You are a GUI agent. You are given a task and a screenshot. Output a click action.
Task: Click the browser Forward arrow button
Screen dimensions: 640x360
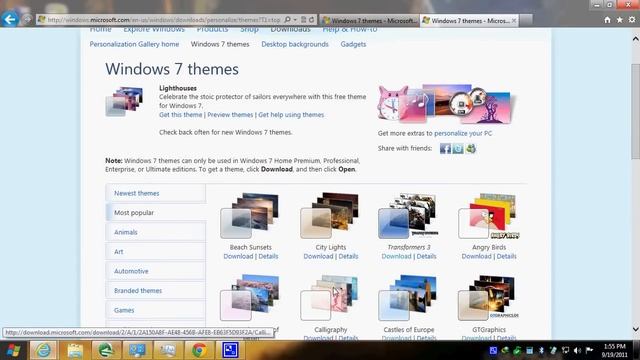pyautogui.click(x=27, y=20)
